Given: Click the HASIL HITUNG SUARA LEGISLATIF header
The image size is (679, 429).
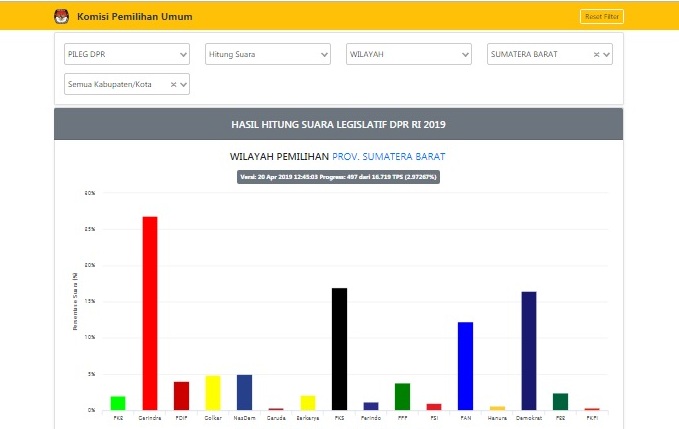Looking at the screenshot, I should tap(338, 124).
